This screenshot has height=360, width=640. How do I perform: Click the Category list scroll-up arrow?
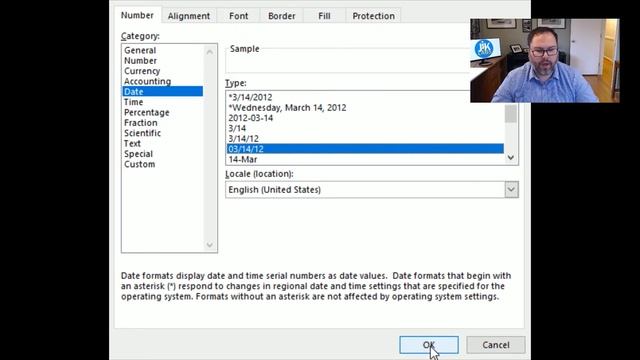tap(210, 52)
